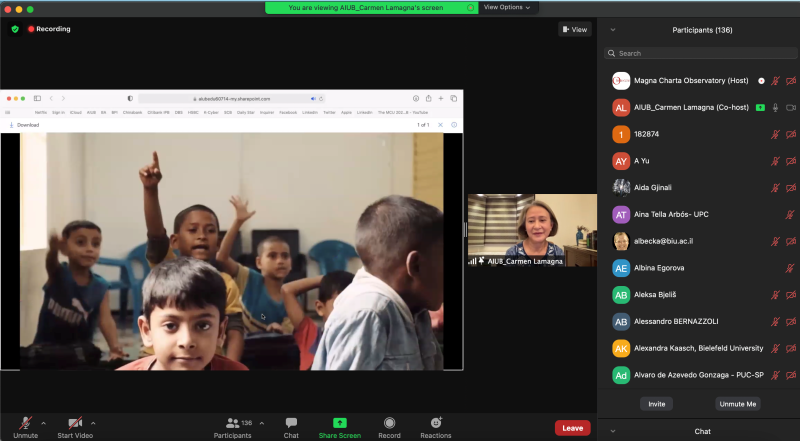Open the View Options dropdown
Viewport: 800px width, 441px height.
tap(508, 7)
